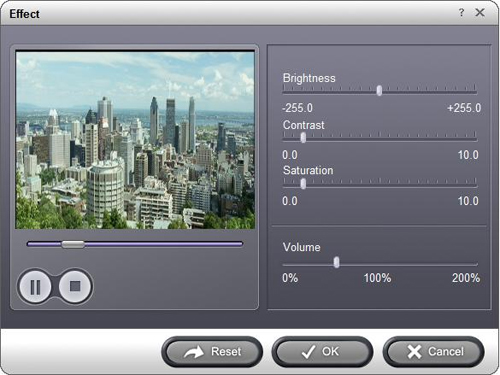This screenshot has height=375, width=500.
Task: Click the Volume slider handle
Action: 337,262
